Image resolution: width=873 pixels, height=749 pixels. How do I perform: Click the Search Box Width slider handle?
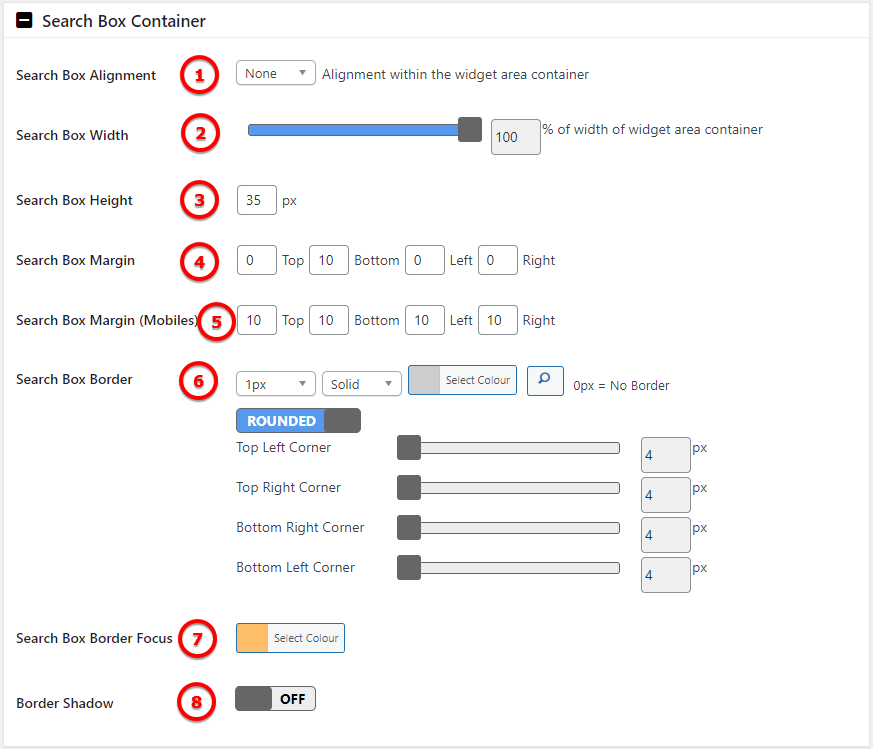470,130
